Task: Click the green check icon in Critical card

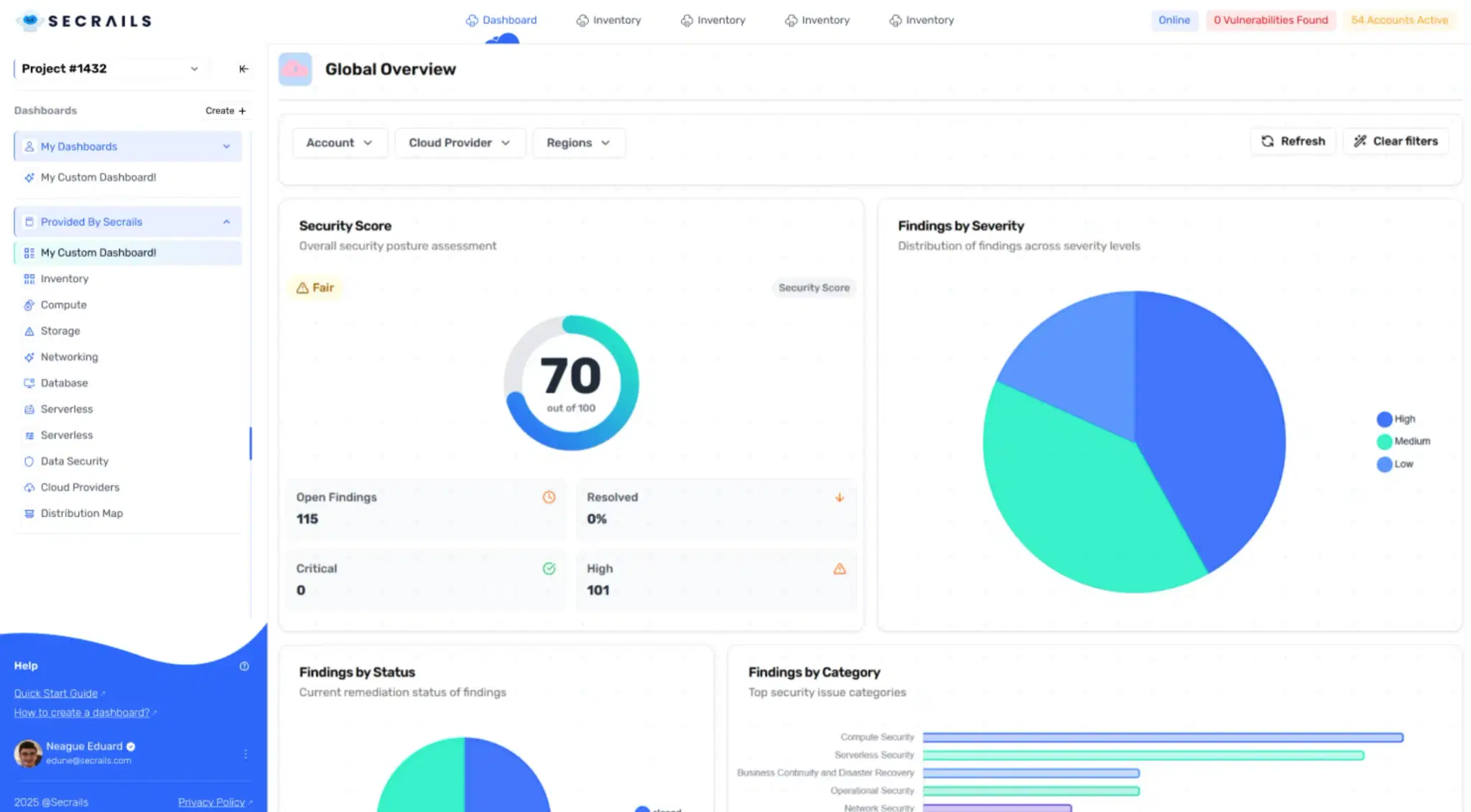Action: pos(549,569)
